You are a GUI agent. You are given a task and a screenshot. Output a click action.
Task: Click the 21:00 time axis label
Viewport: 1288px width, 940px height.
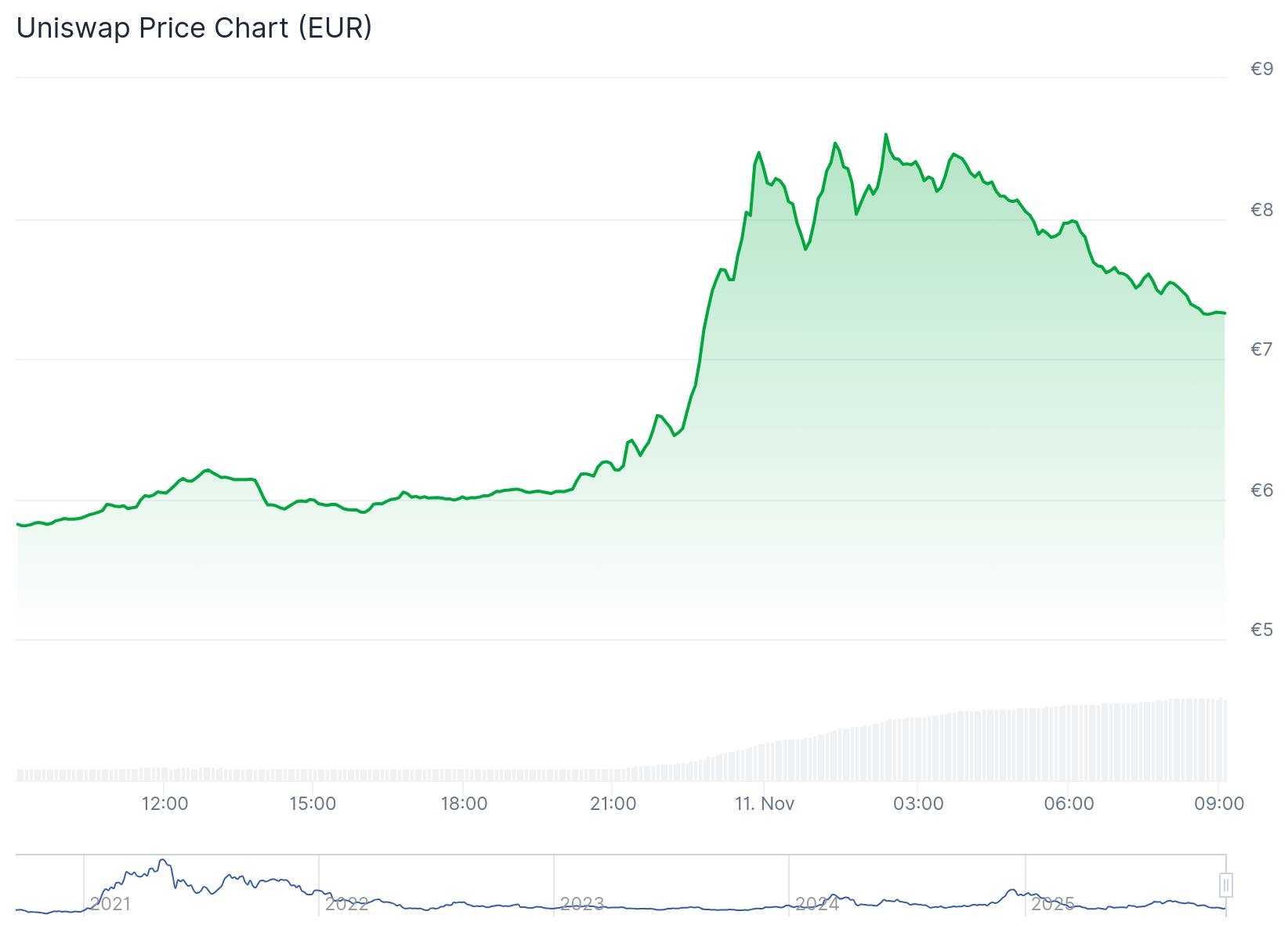point(613,804)
